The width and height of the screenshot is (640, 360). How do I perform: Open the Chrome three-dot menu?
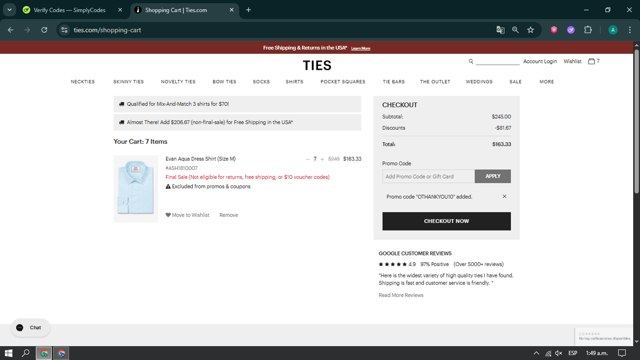(630, 30)
